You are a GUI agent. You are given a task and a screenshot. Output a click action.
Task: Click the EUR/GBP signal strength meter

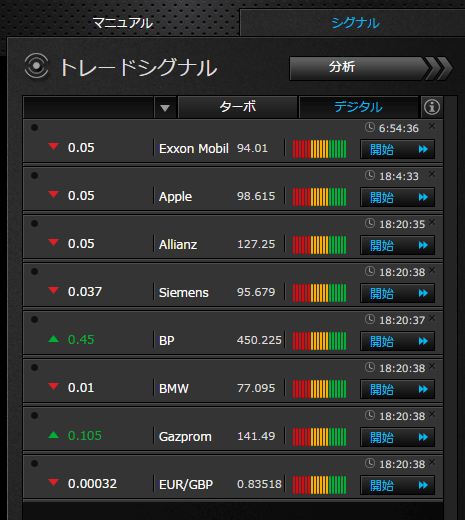(x=319, y=485)
